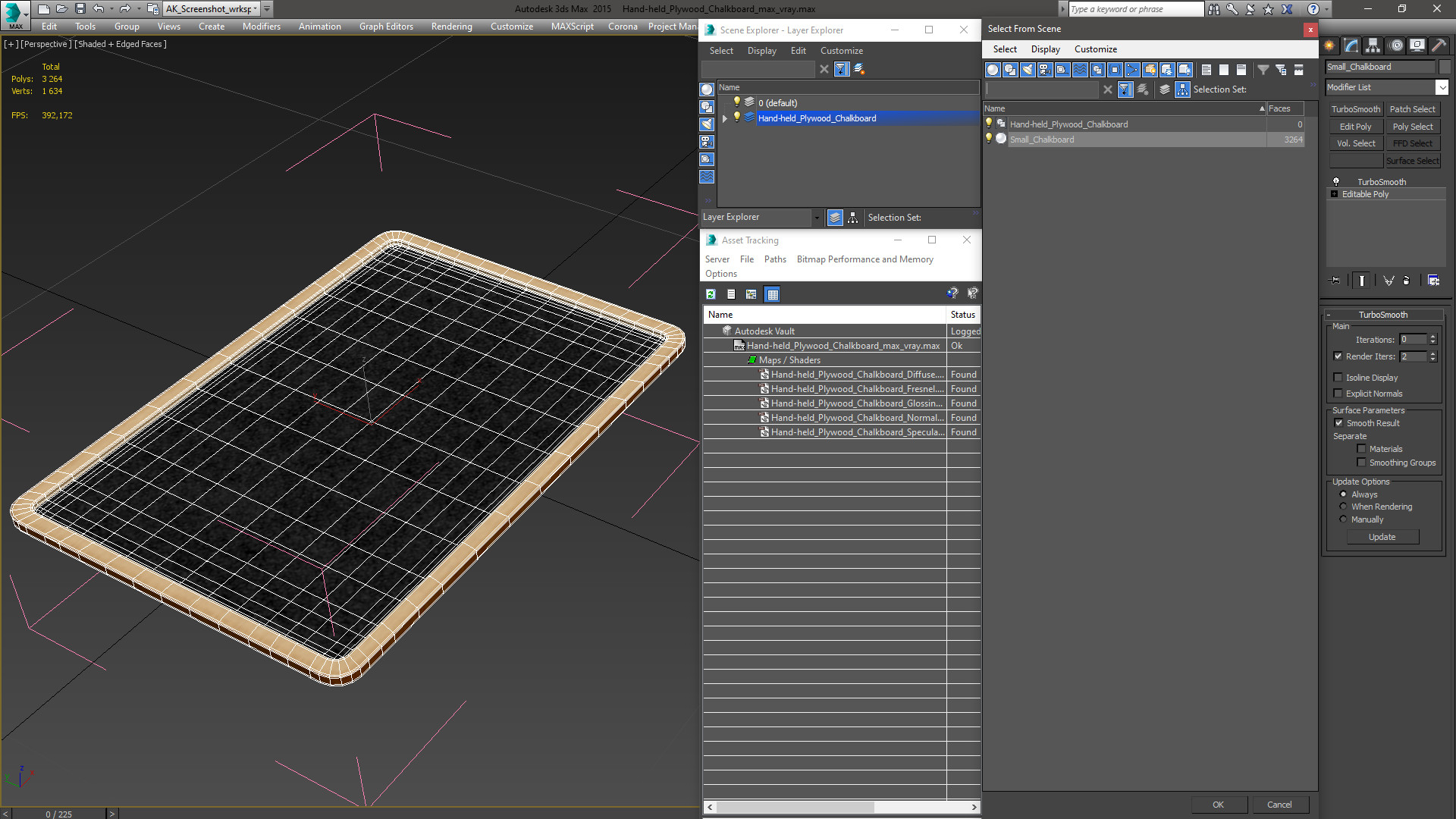Open Layer Explorer dropdown arrow
This screenshot has width=1456, height=819.
tap(817, 218)
